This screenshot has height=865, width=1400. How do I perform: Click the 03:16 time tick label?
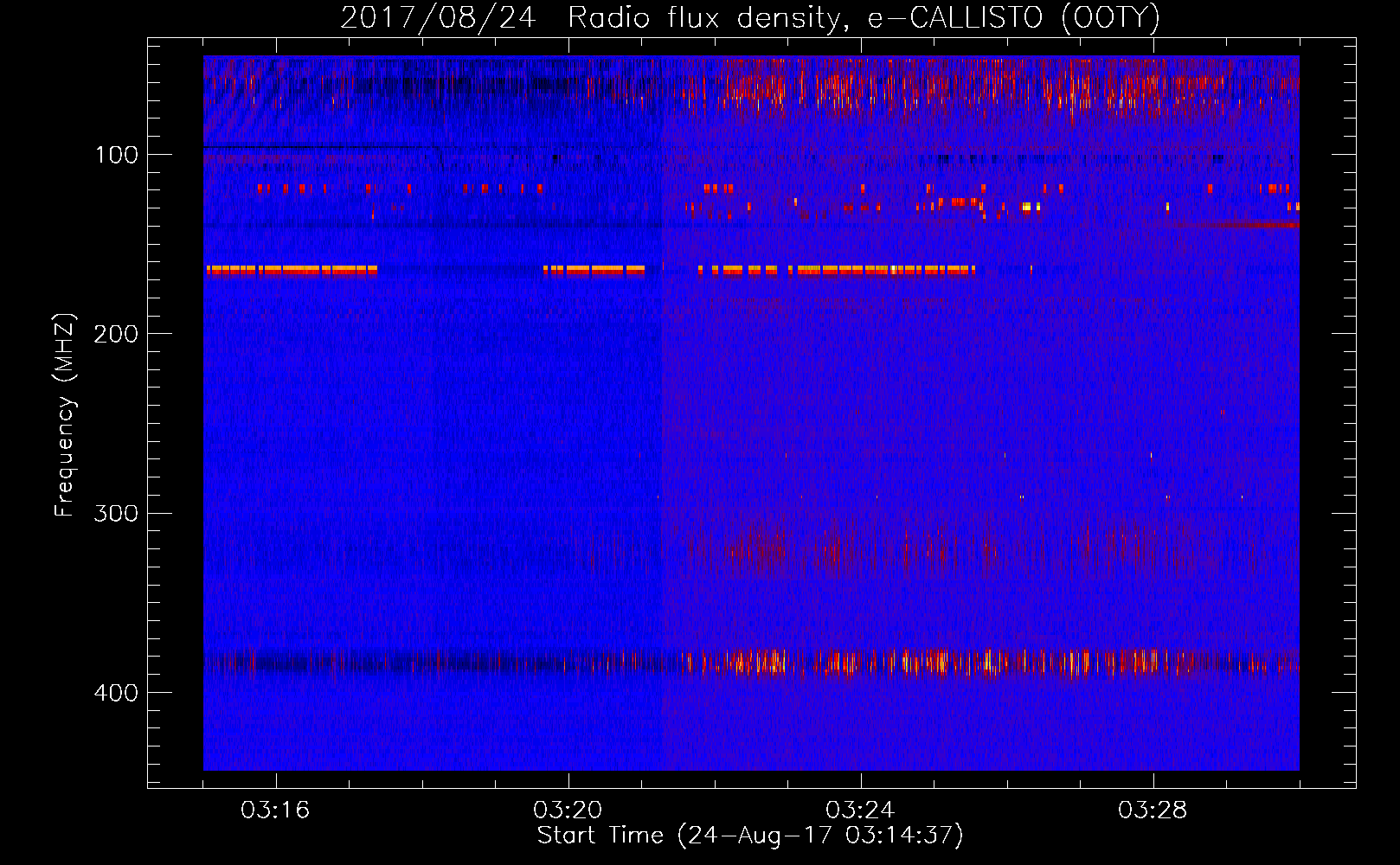click(275, 810)
